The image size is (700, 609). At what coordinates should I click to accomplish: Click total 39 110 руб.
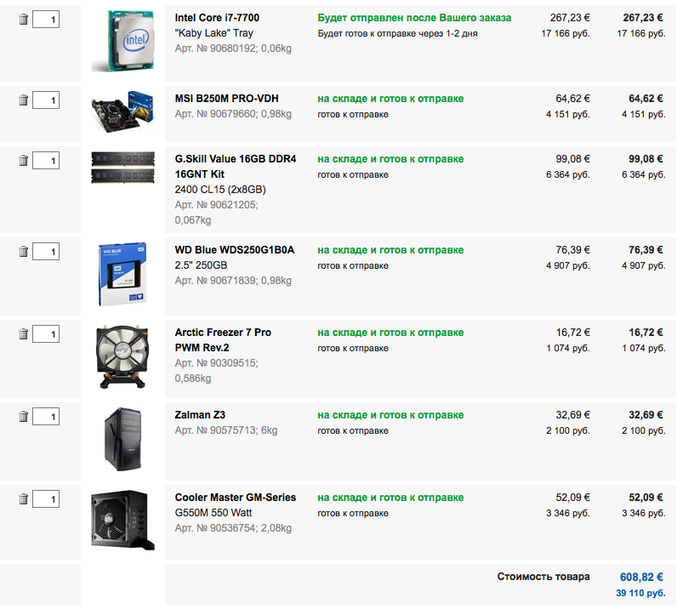click(x=641, y=593)
